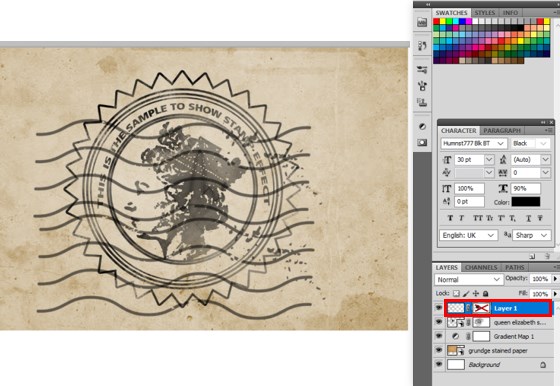
Task: Pick the cyan swatch in first row
Action: click(x=456, y=21)
